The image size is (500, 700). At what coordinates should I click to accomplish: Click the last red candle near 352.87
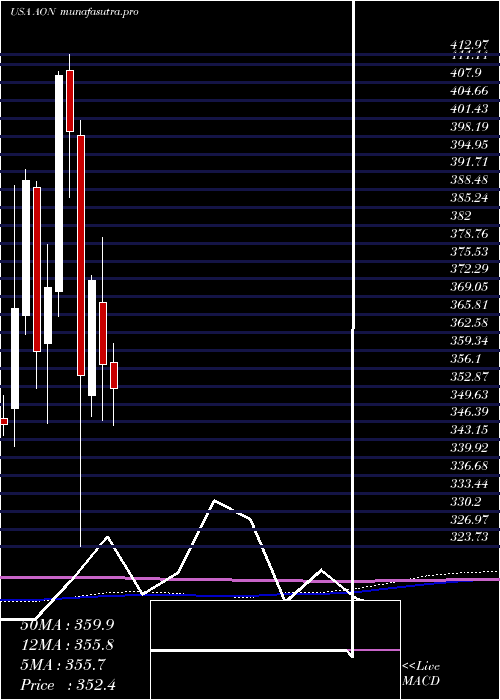114,375
